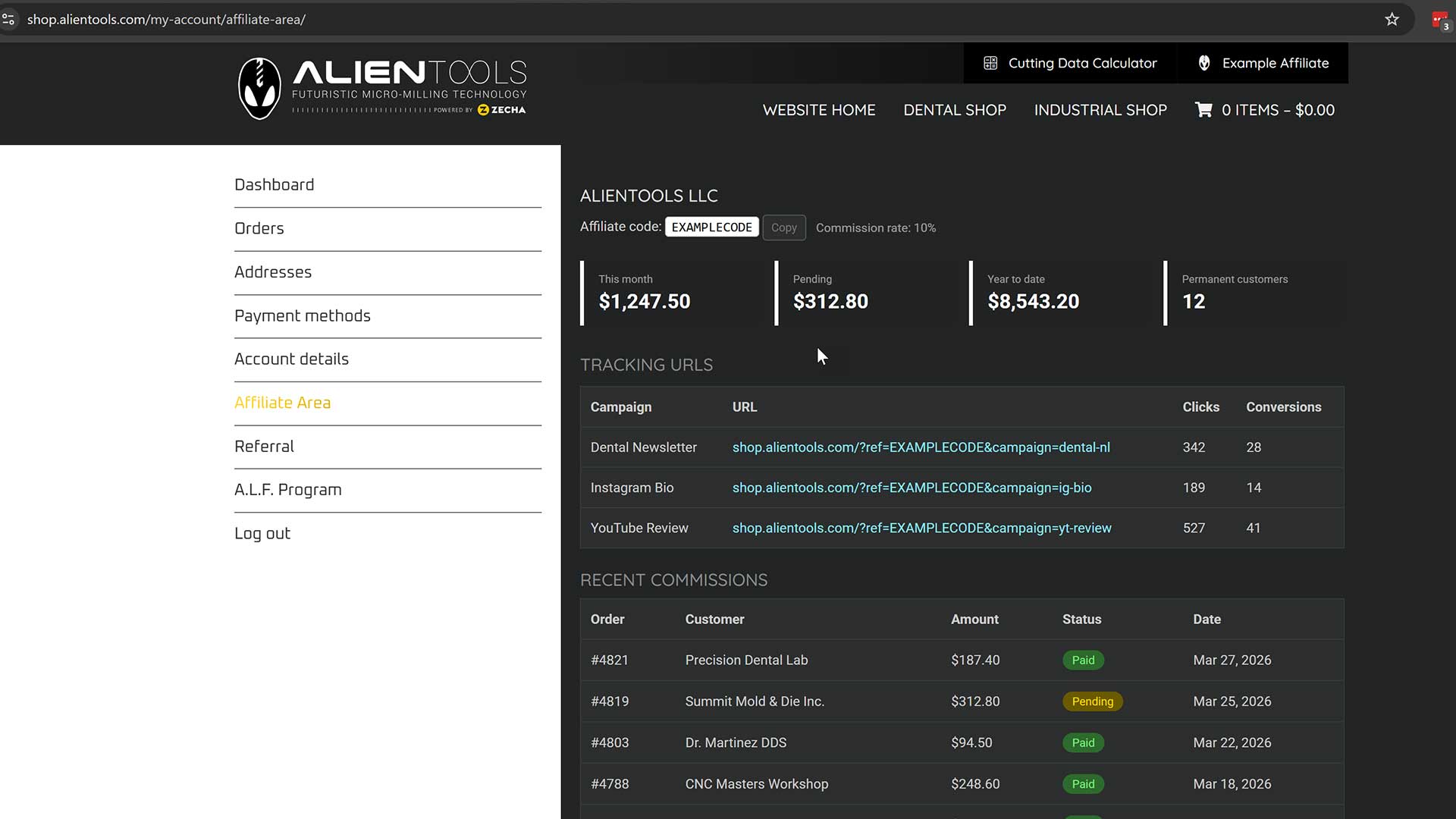Click the This month $1,247.50 stat
1456x819 pixels.
(x=673, y=293)
